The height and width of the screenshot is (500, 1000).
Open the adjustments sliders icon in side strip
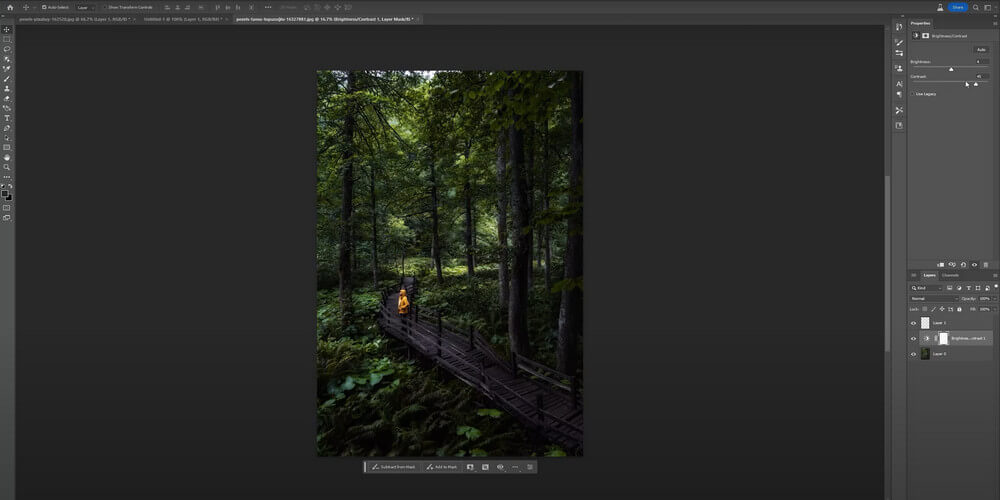click(899, 53)
